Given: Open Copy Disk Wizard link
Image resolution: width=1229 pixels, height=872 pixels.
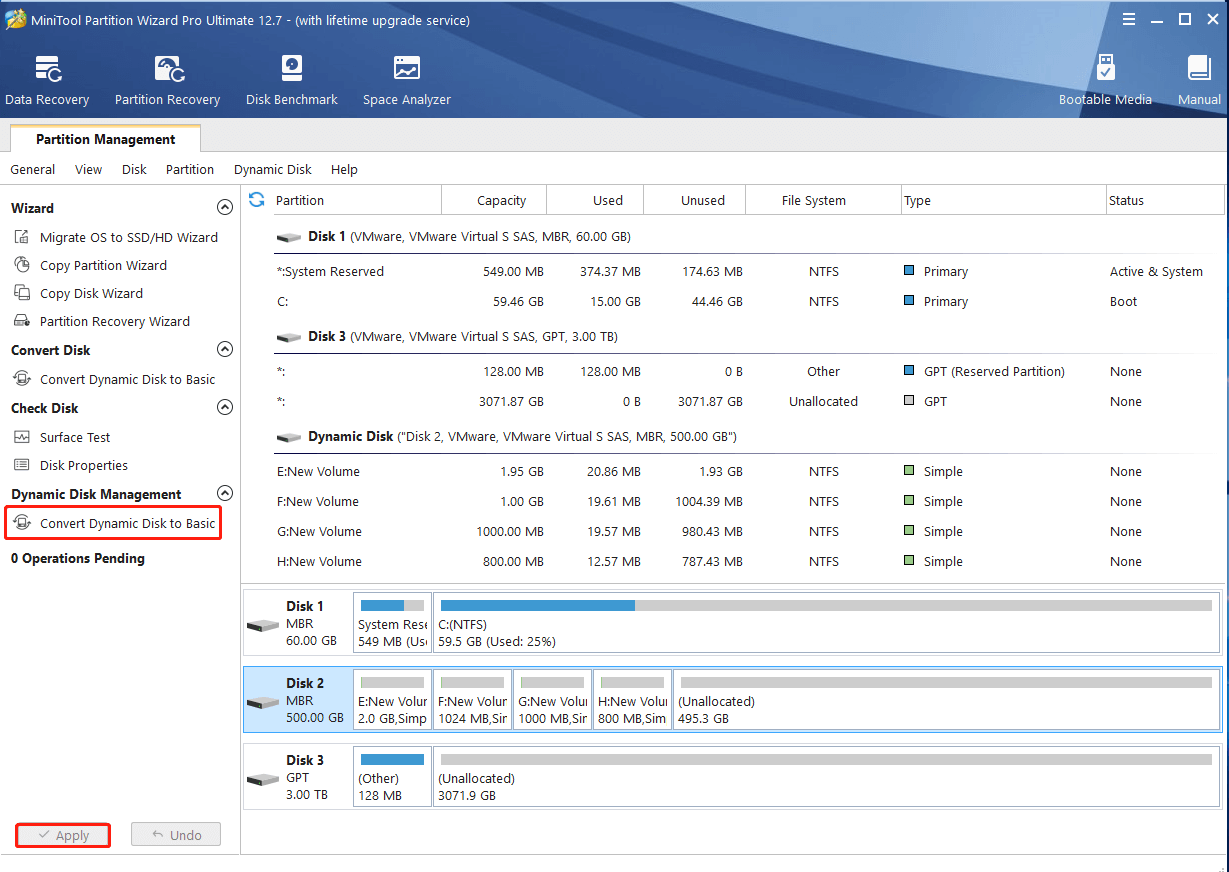Looking at the screenshot, I should [x=91, y=293].
